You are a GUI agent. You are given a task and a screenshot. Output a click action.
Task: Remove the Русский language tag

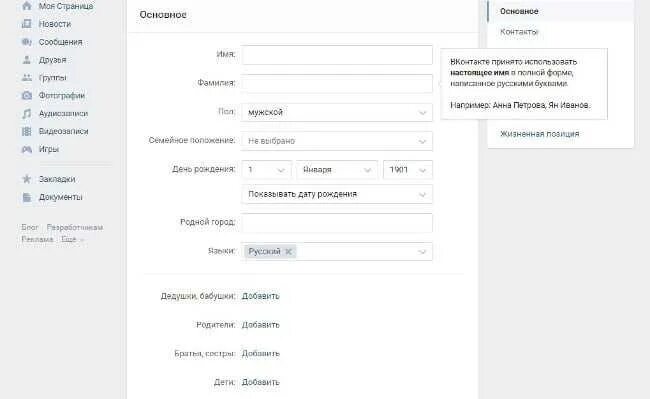pos(289,251)
